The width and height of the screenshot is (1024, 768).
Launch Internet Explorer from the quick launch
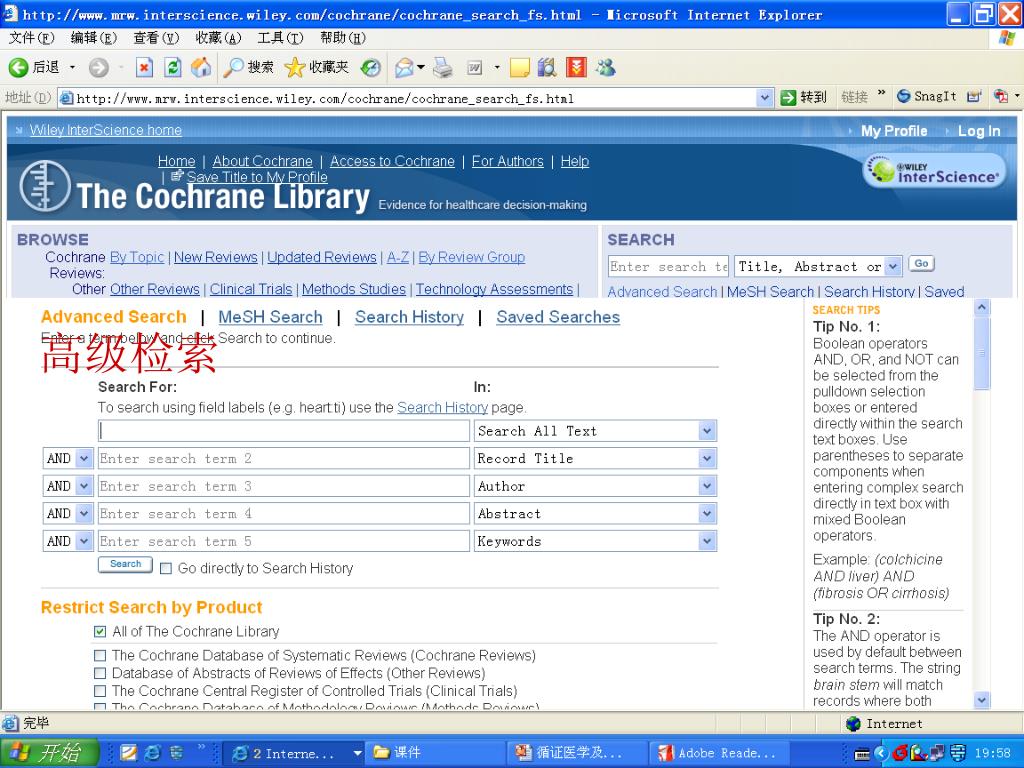coord(152,753)
